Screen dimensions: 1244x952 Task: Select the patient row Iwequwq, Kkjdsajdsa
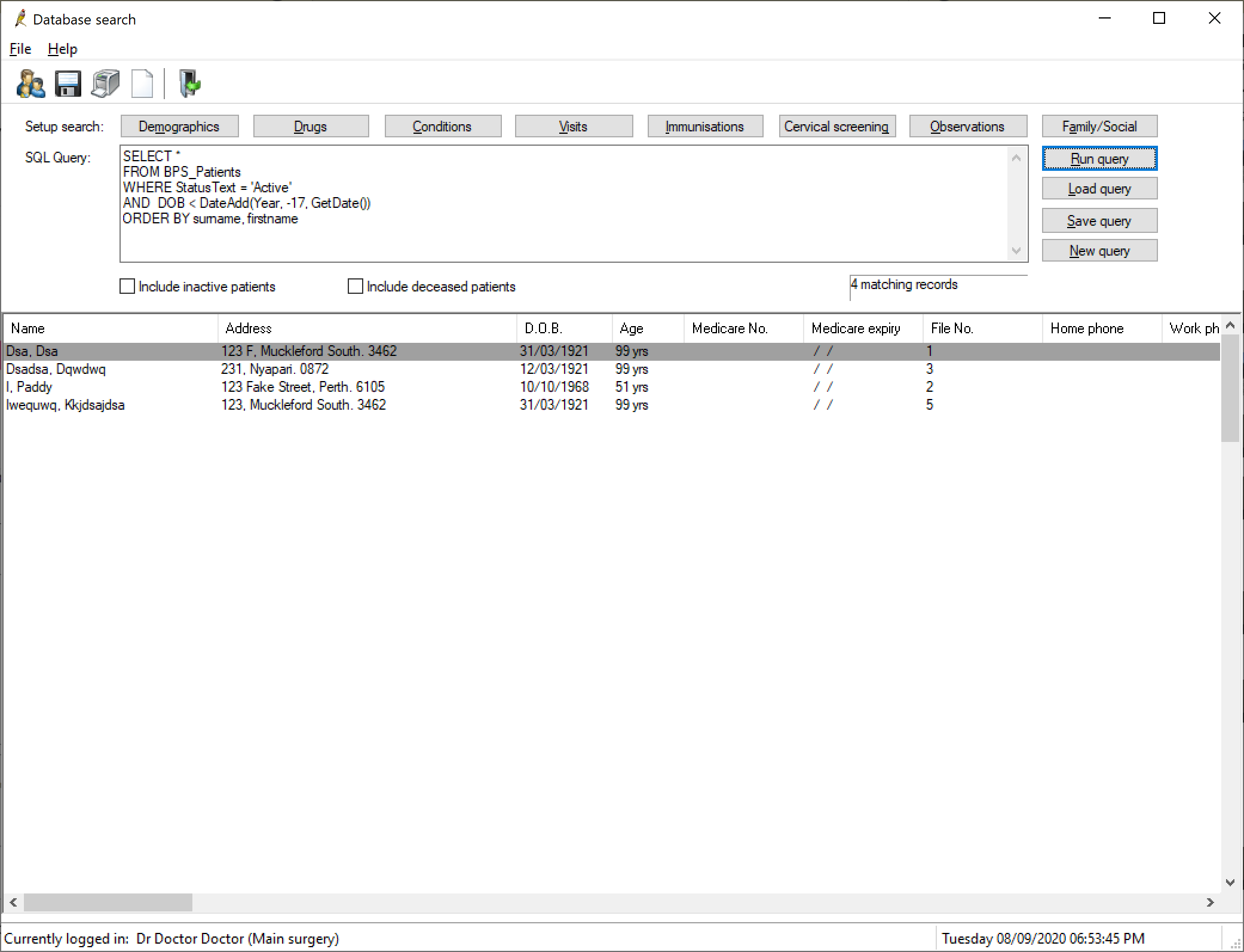(x=612, y=405)
